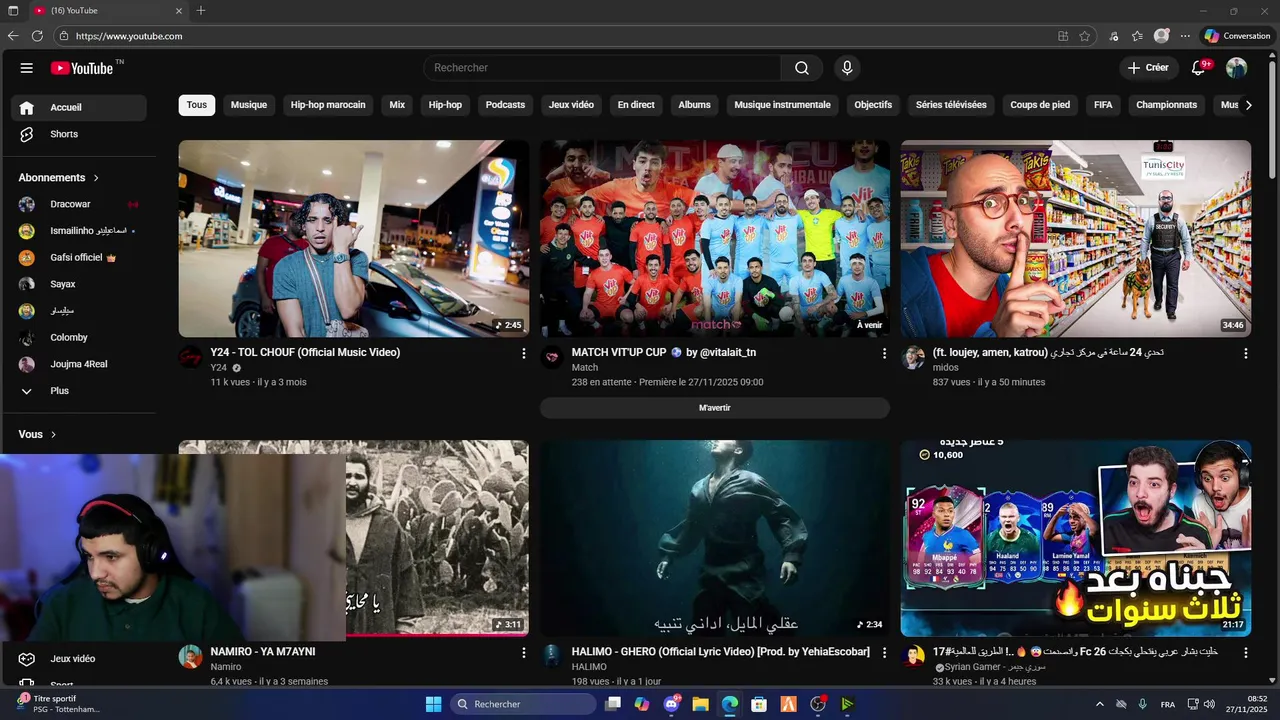Open the media control icon in the toolbar
Screen dimensions: 1280x720
click(1113, 36)
